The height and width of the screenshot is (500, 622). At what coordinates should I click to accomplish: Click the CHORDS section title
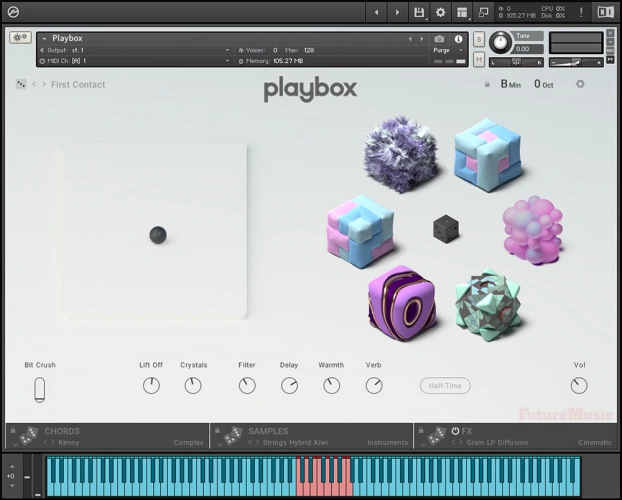(62, 431)
